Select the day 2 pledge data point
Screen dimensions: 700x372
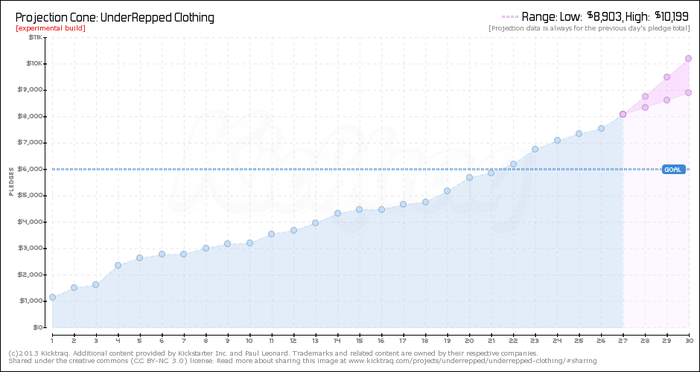tap(74, 287)
